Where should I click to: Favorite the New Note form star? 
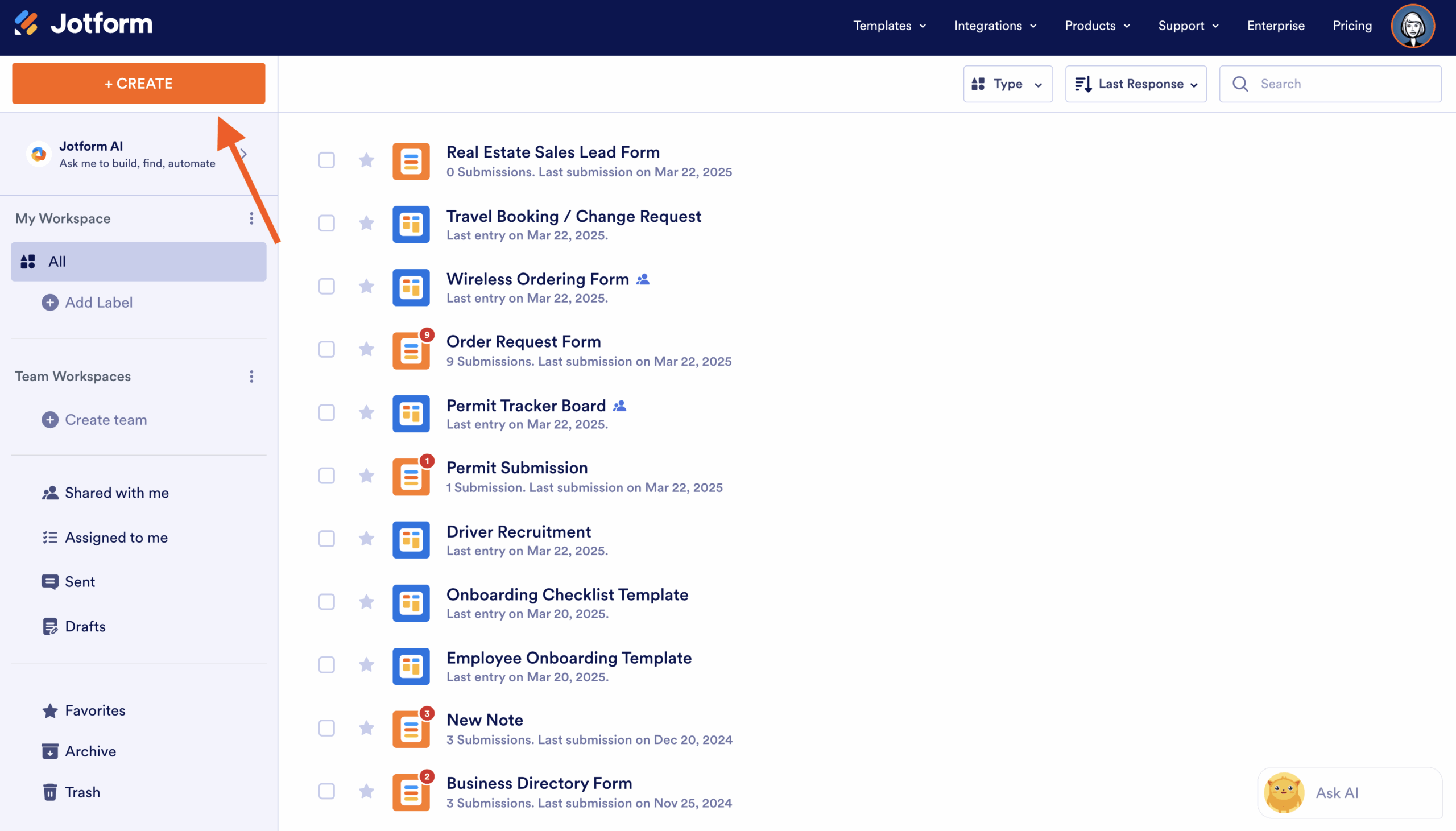(366, 727)
